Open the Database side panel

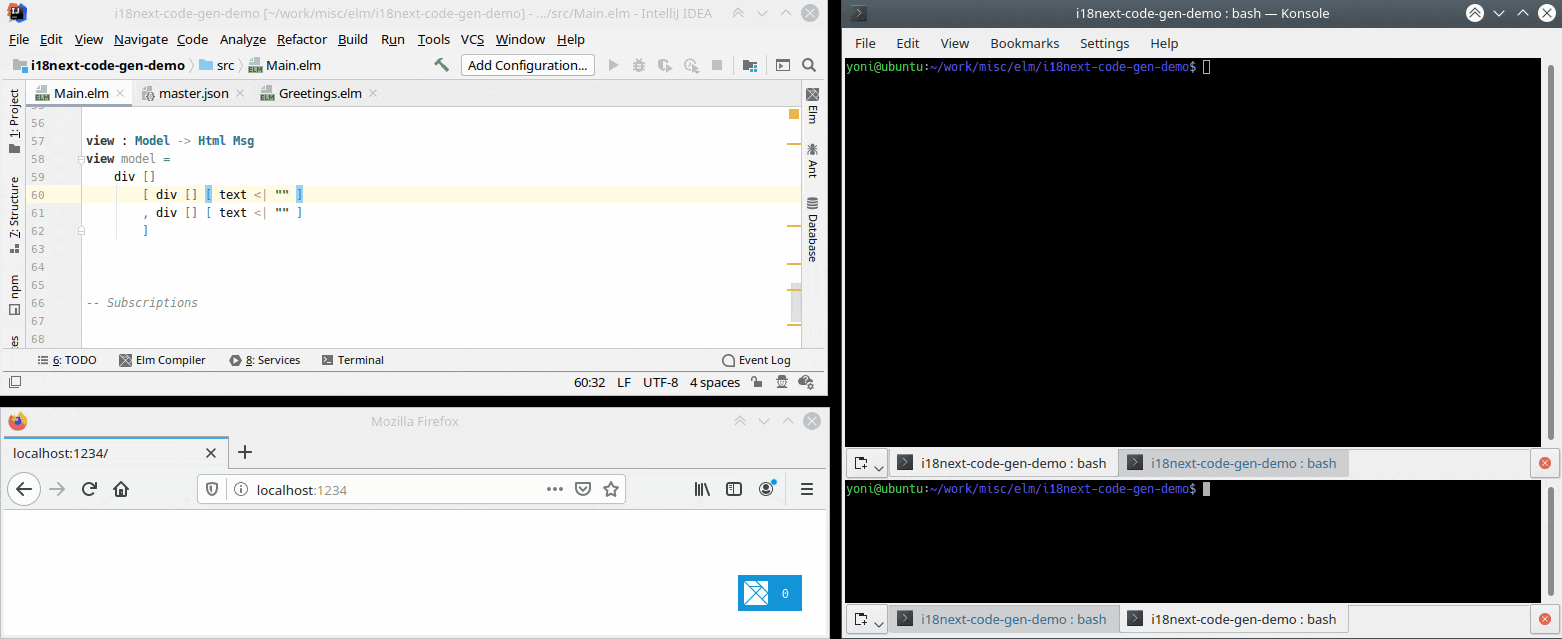coord(812,229)
